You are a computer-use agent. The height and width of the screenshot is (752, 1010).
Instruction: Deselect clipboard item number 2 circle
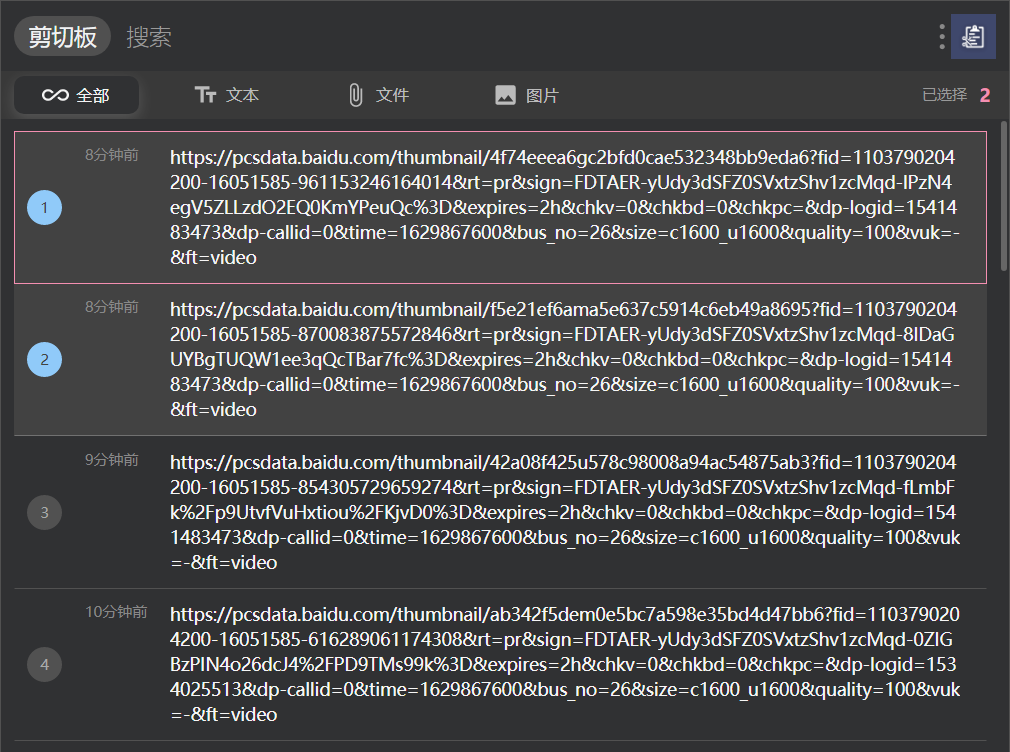pos(44,360)
